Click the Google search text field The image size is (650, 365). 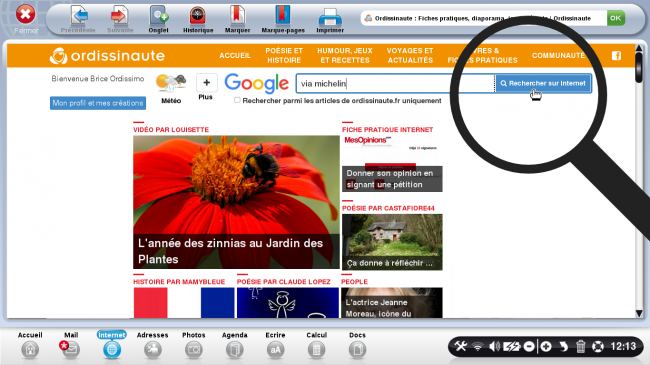click(x=395, y=83)
